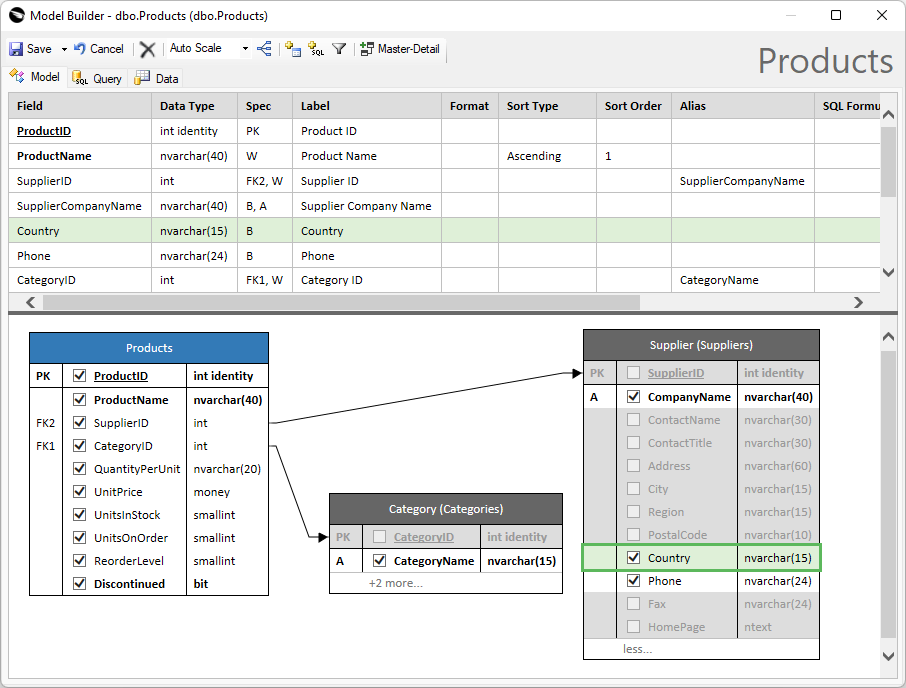Select the SupplierCompanyName row in grid
Image resolution: width=906 pixels, height=688 pixels.
click(x=79, y=206)
